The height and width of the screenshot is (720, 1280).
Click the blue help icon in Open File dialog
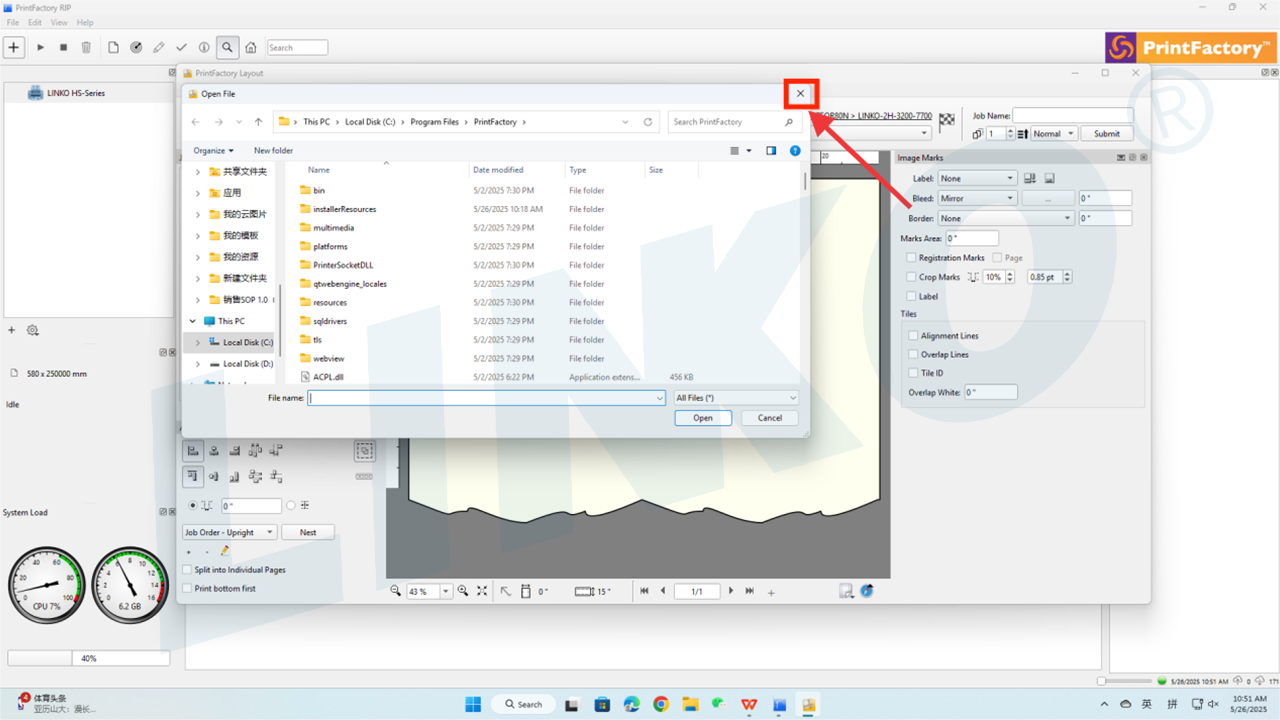[x=795, y=151]
